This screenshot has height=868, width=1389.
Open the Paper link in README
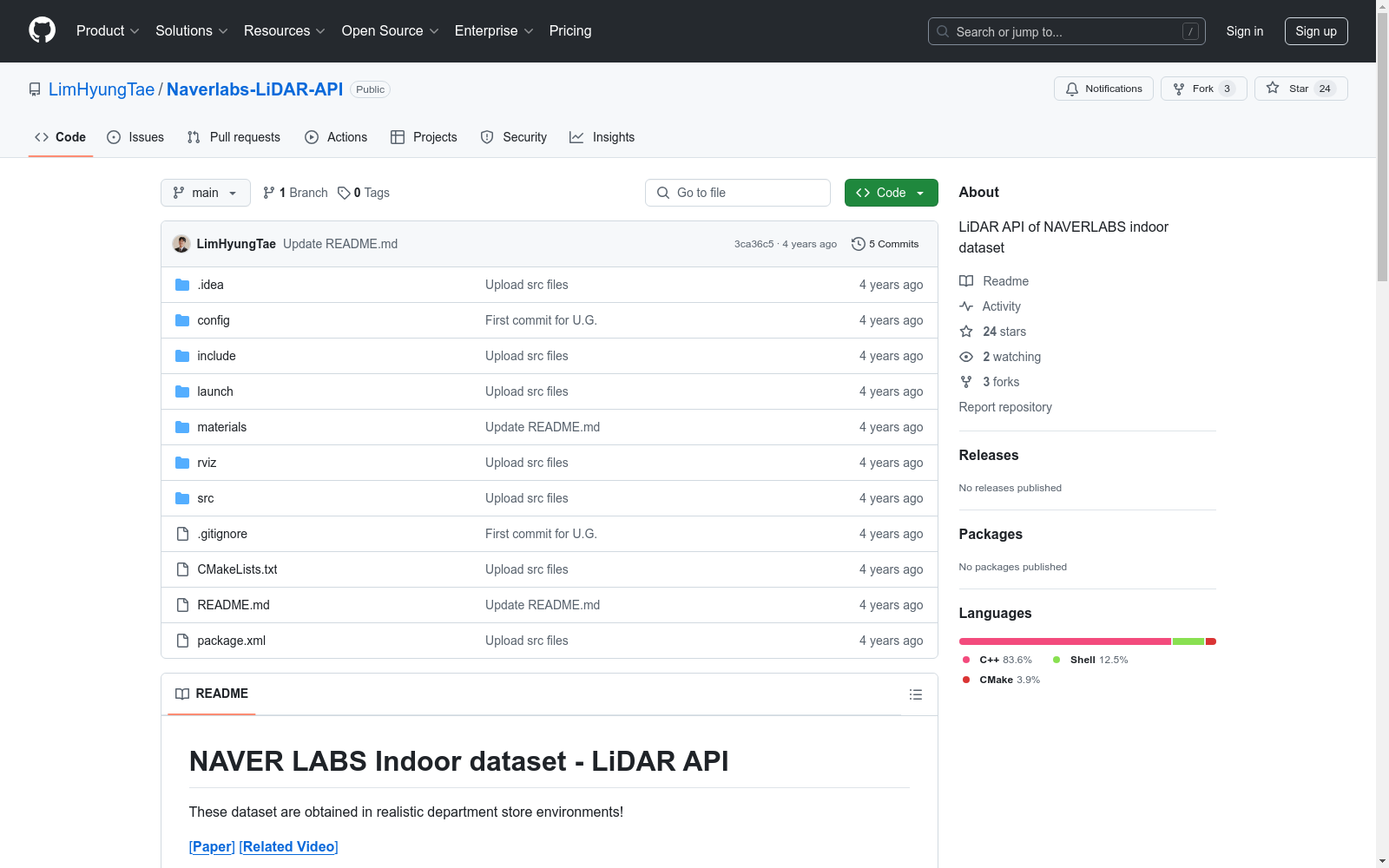tap(212, 846)
